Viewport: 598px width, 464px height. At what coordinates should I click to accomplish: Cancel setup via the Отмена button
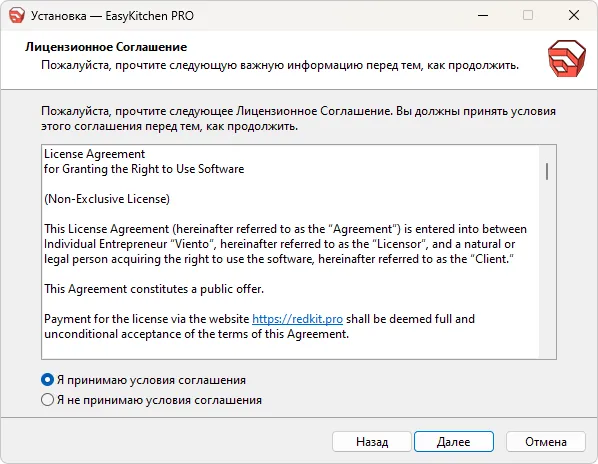click(546, 442)
